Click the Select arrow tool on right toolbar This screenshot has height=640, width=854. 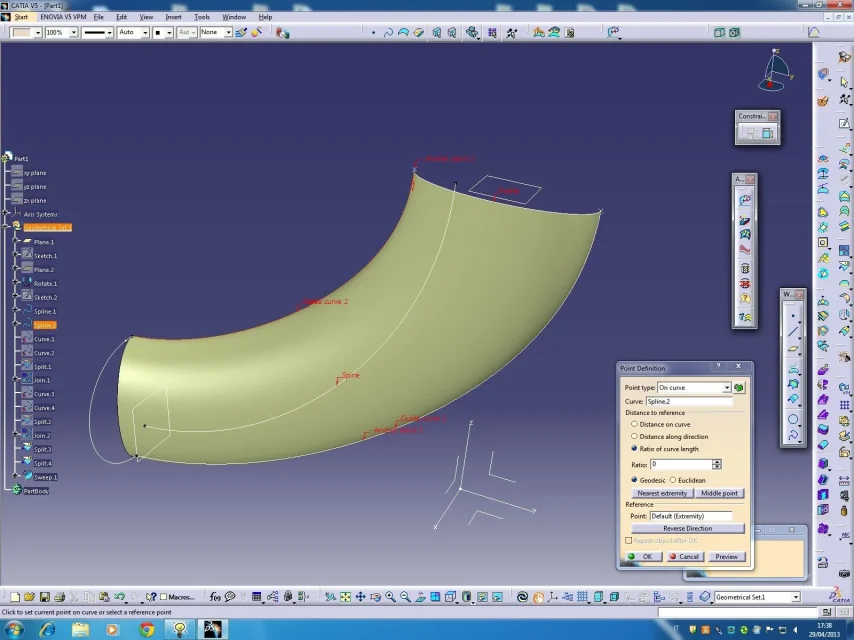click(844, 82)
